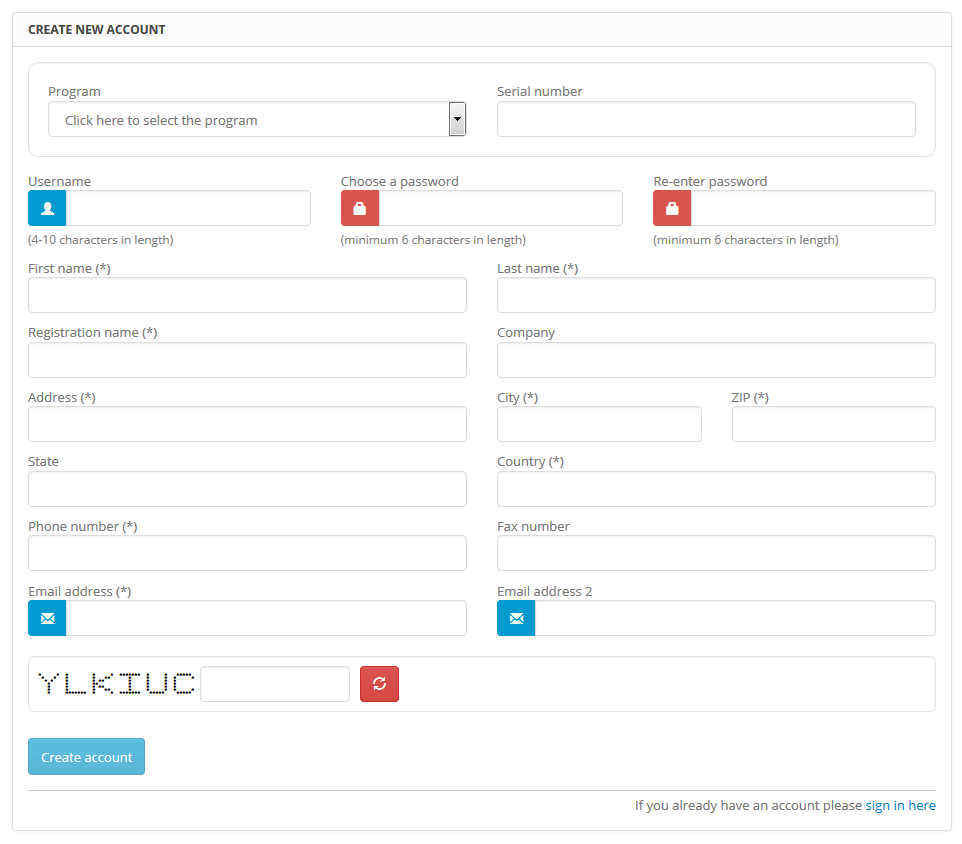962x844 pixels.
Task: Focus the City (*) input field
Action: click(599, 424)
